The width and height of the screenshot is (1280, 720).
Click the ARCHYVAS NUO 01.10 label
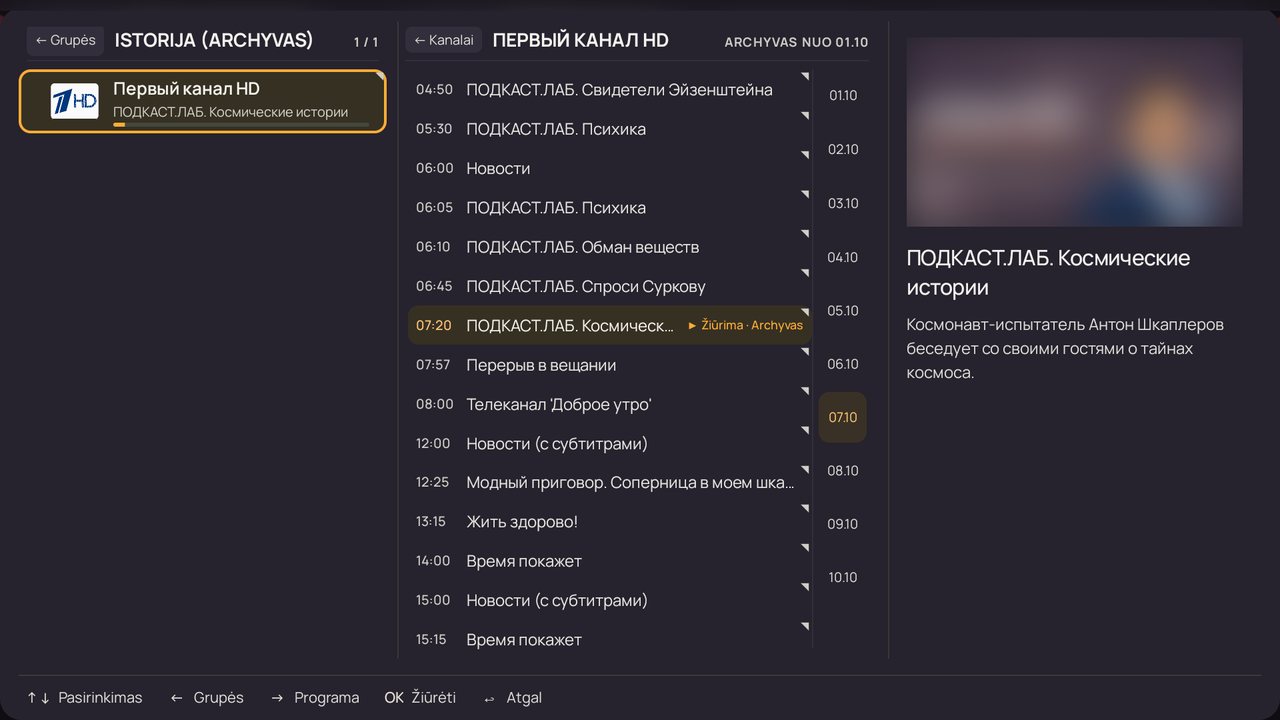[796, 42]
